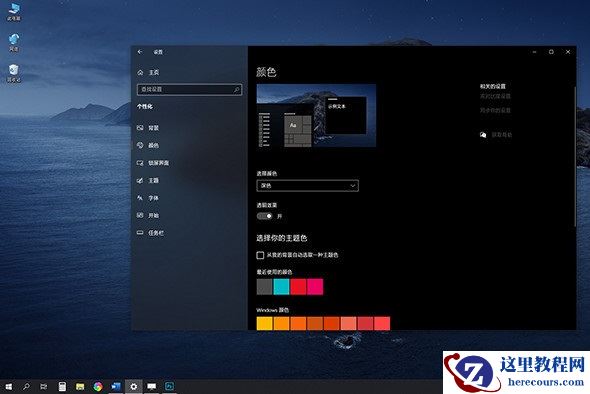Maximize the Settings window
The image size is (590, 394).
point(551,52)
